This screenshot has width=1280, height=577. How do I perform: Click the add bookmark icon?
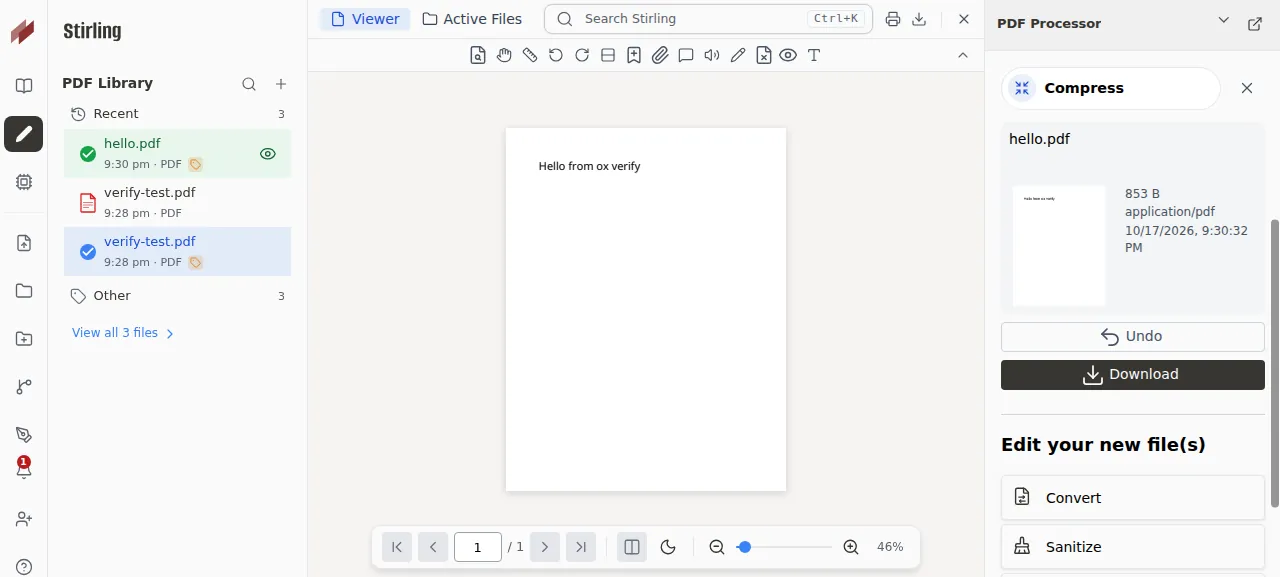click(x=634, y=55)
